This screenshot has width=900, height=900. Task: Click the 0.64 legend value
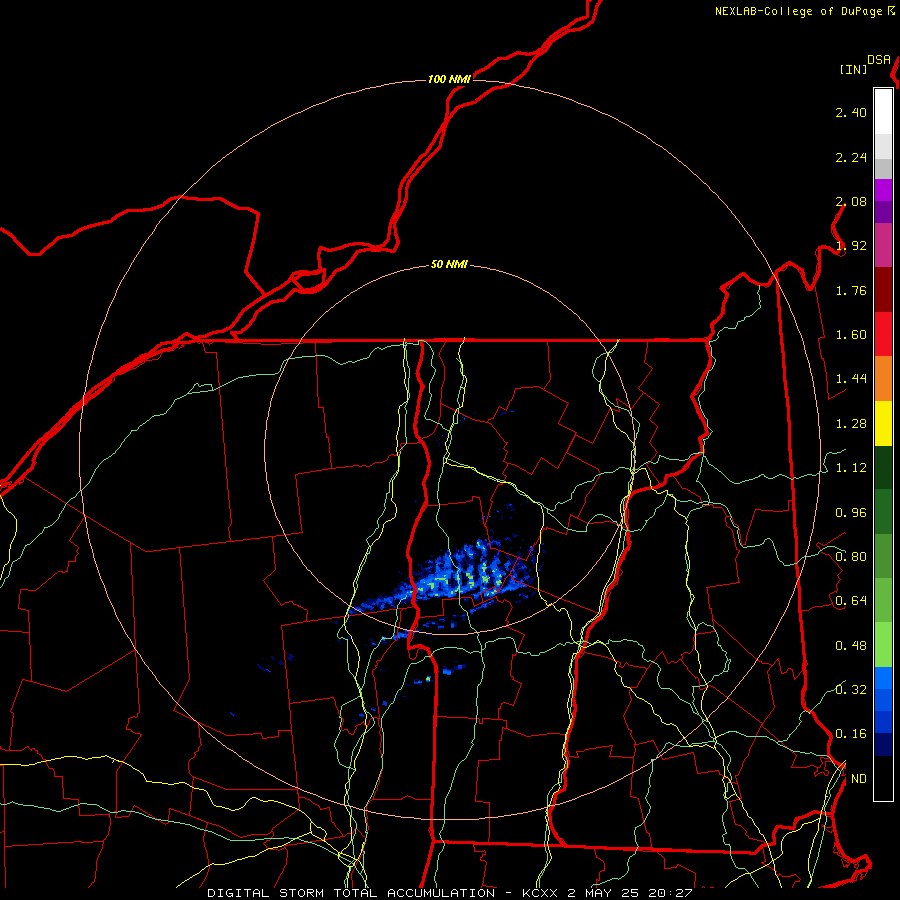(851, 601)
